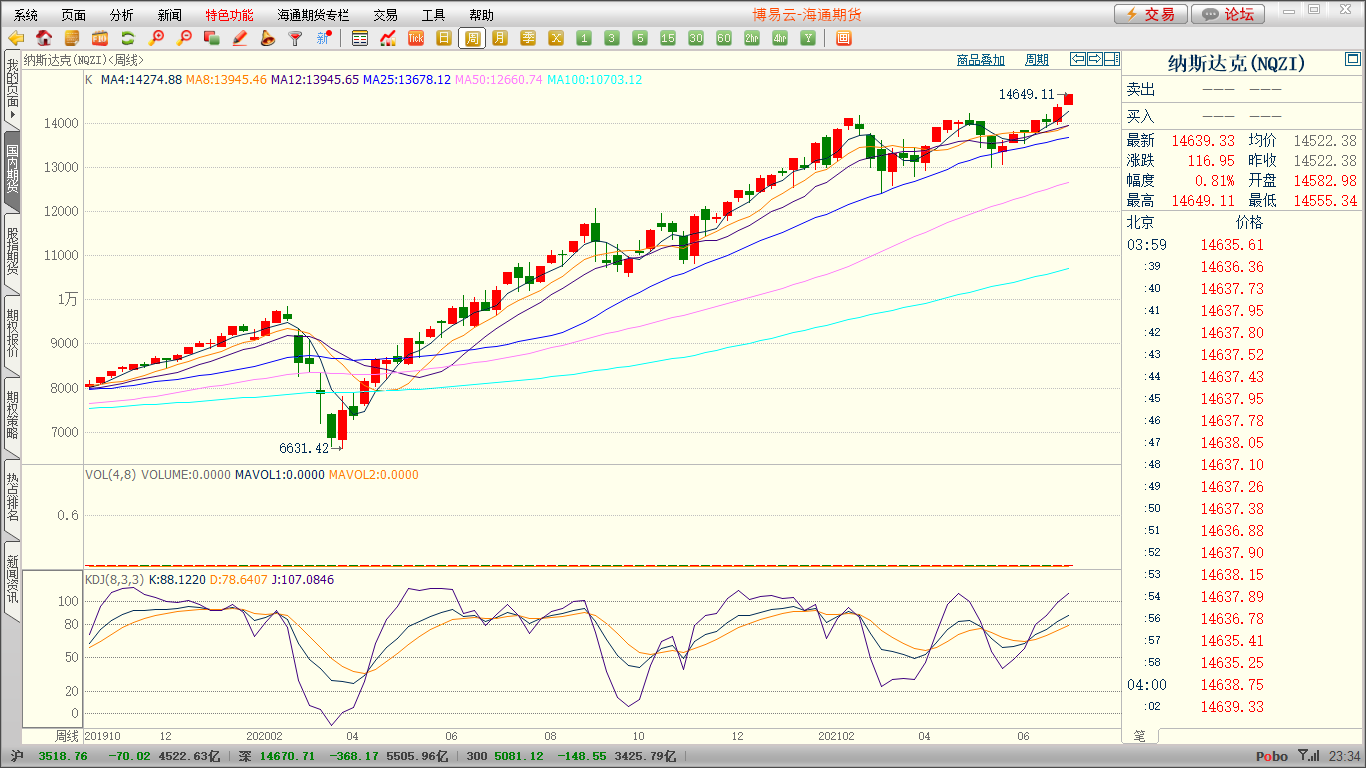Select the 5-minute chart period
The image size is (1366, 768).
[x=640, y=38]
